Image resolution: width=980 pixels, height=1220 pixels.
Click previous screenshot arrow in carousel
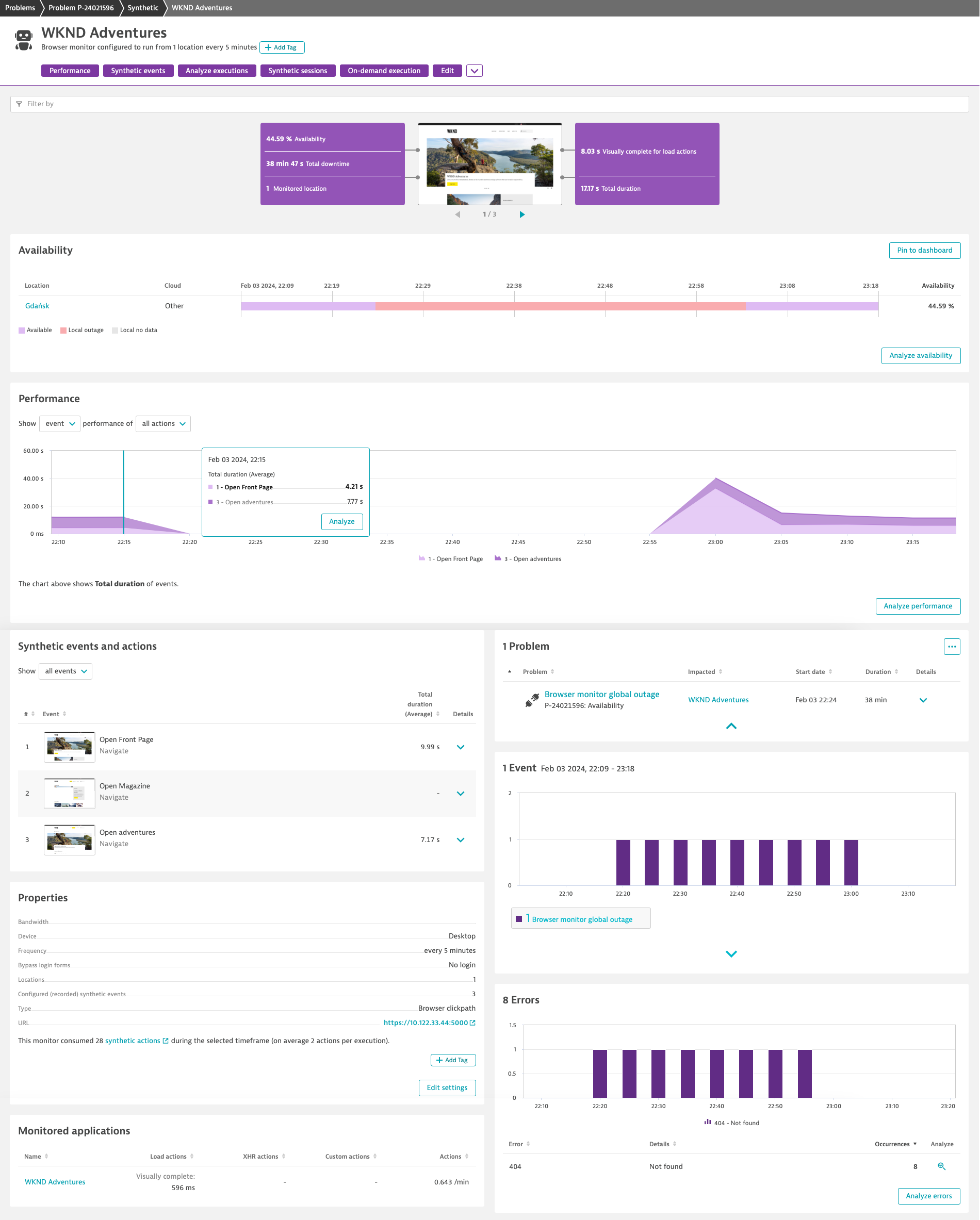click(458, 215)
